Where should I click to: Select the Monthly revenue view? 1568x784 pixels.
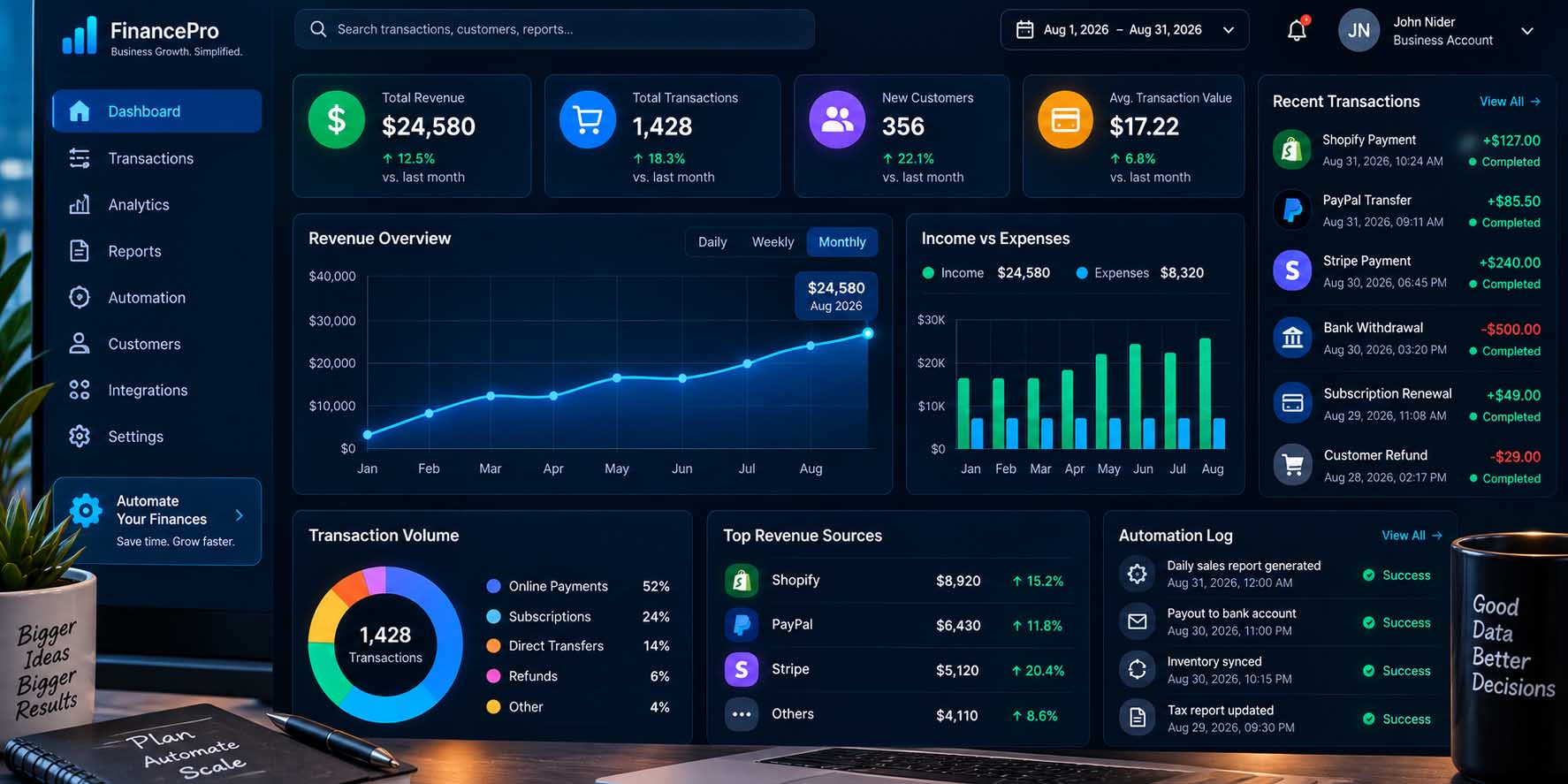842,242
